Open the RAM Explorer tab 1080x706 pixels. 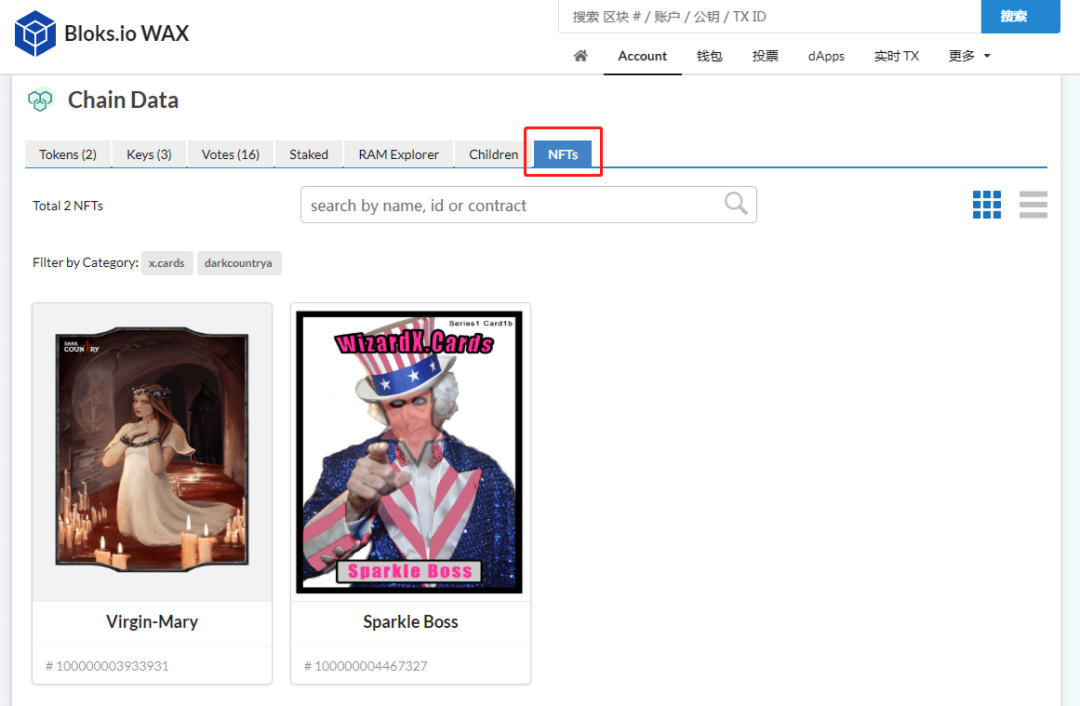(x=399, y=154)
